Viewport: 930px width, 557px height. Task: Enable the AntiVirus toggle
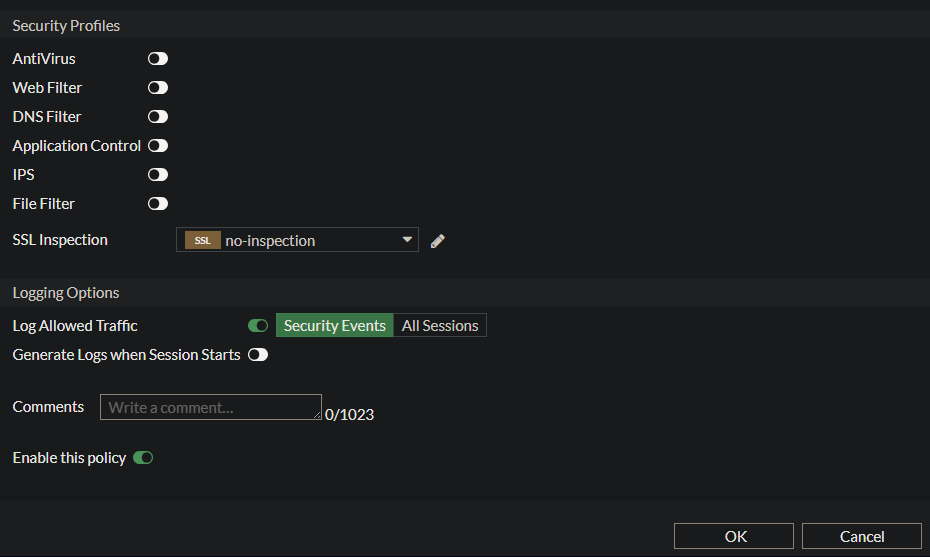158,59
